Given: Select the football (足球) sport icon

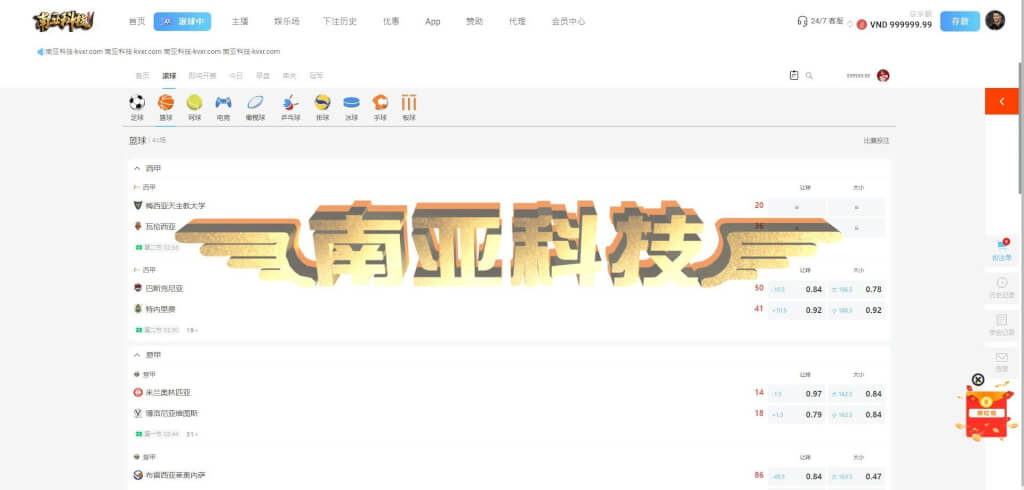Looking at the screenshot, I should tap(137, 103).
